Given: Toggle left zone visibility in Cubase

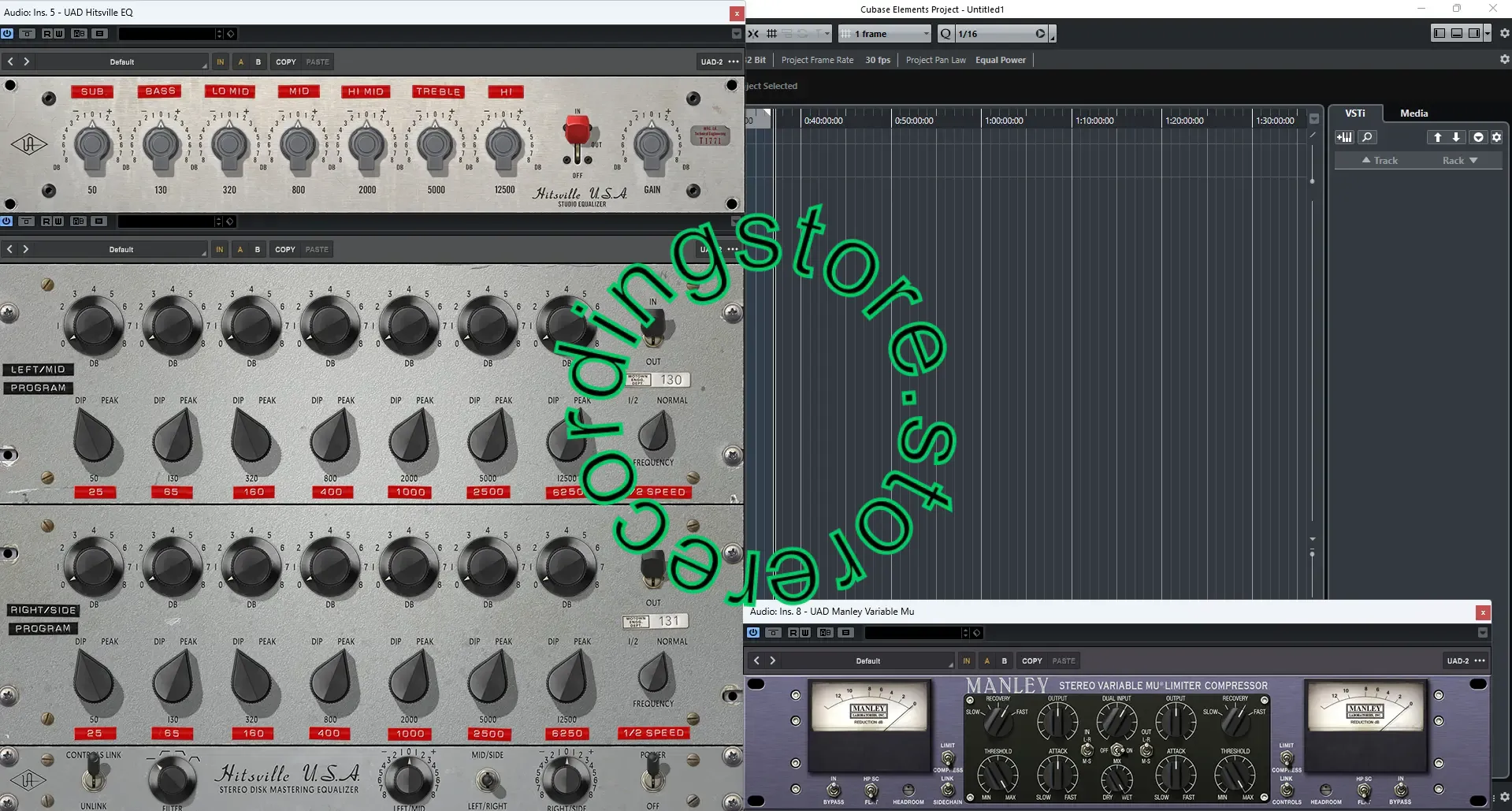Looking at the screenshot, I should pyautogui.click(x=1440, y=33).
